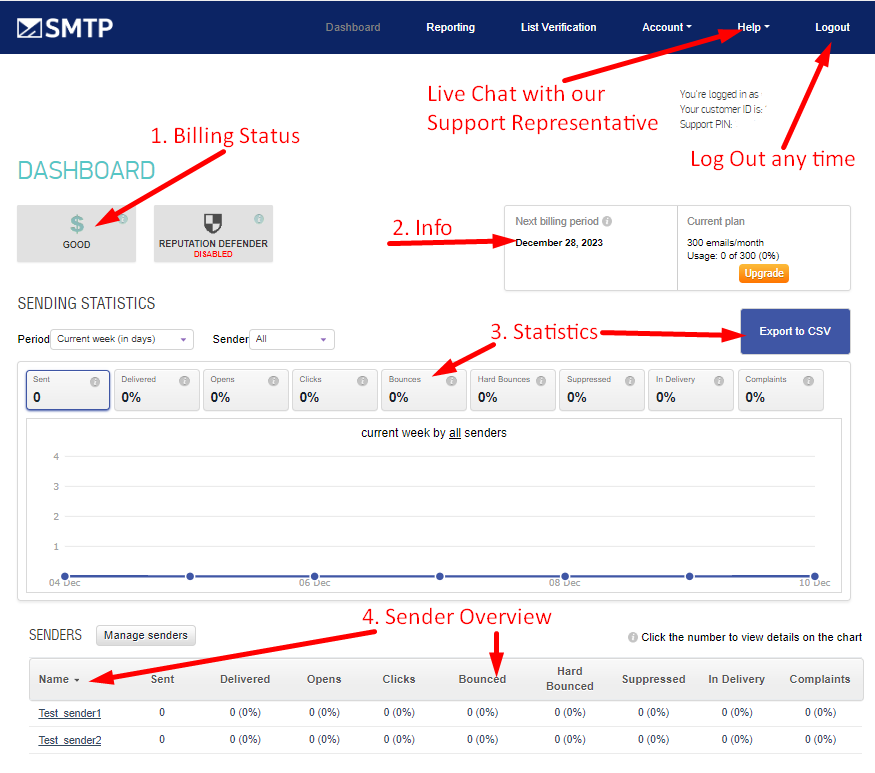Open info icon on Reputation Defender card
The height and width of the screenshot is (773, 875).
point(259,219)
